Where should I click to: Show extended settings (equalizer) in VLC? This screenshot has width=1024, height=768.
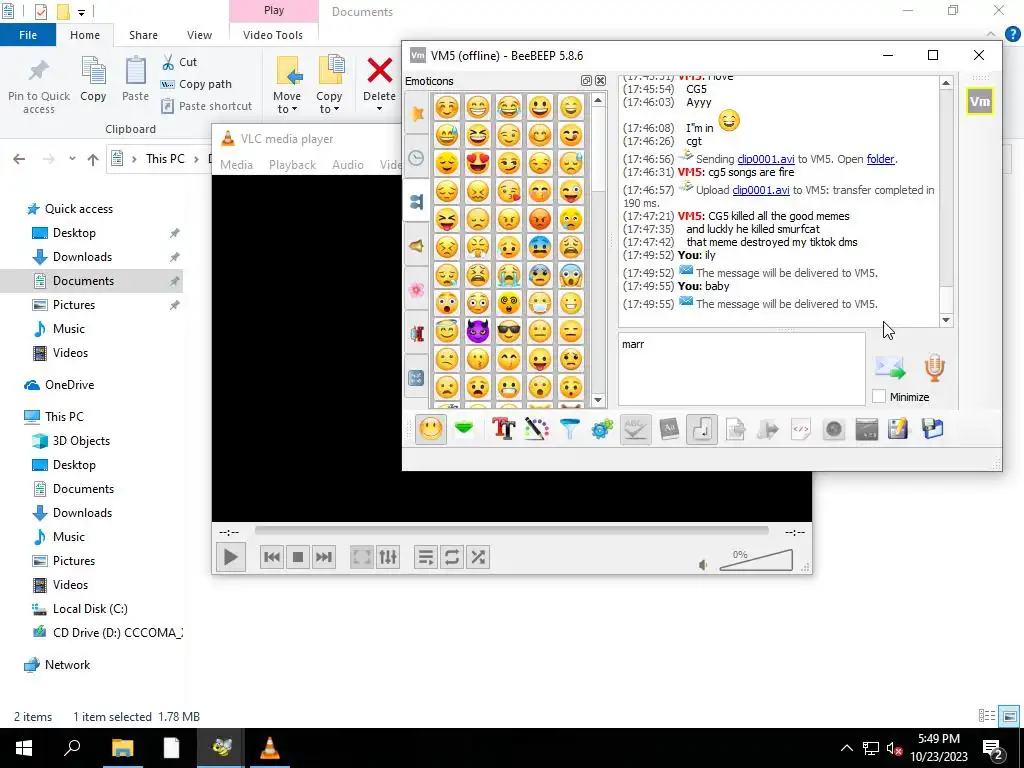pos(388,557)
